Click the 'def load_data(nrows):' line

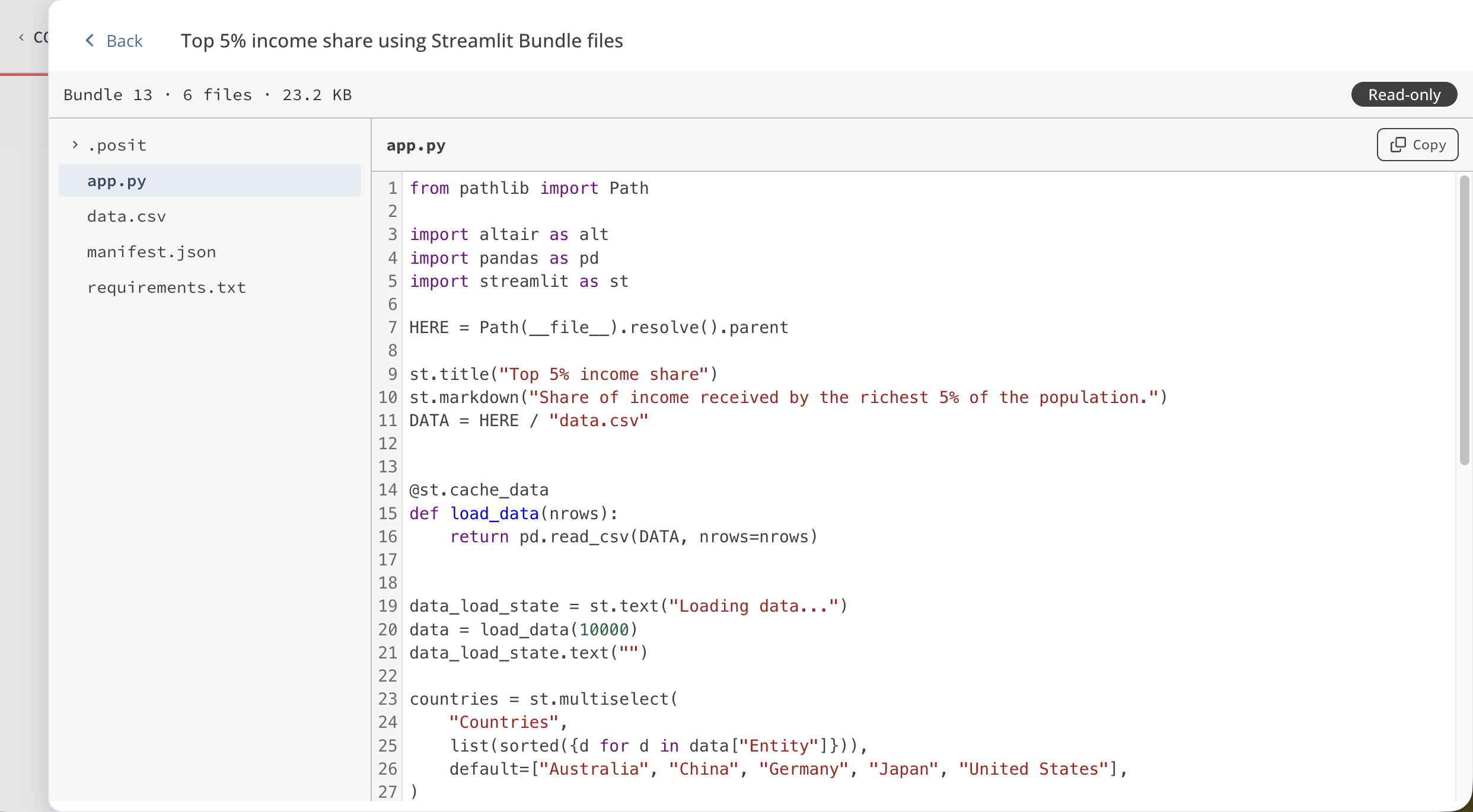514,514
